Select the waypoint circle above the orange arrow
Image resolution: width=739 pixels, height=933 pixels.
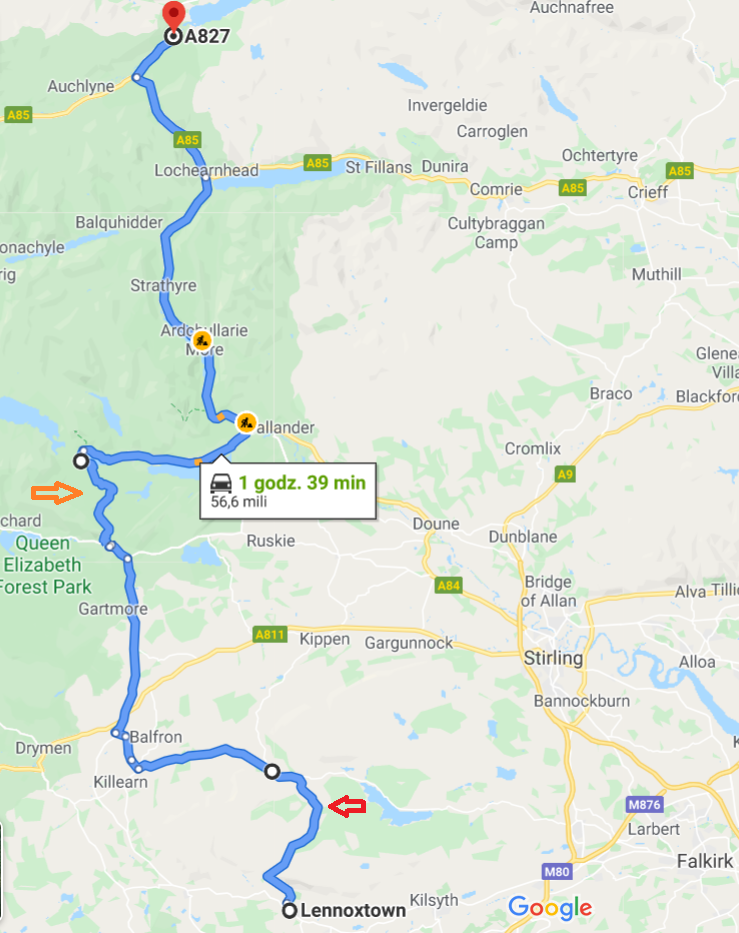point(81,461)
